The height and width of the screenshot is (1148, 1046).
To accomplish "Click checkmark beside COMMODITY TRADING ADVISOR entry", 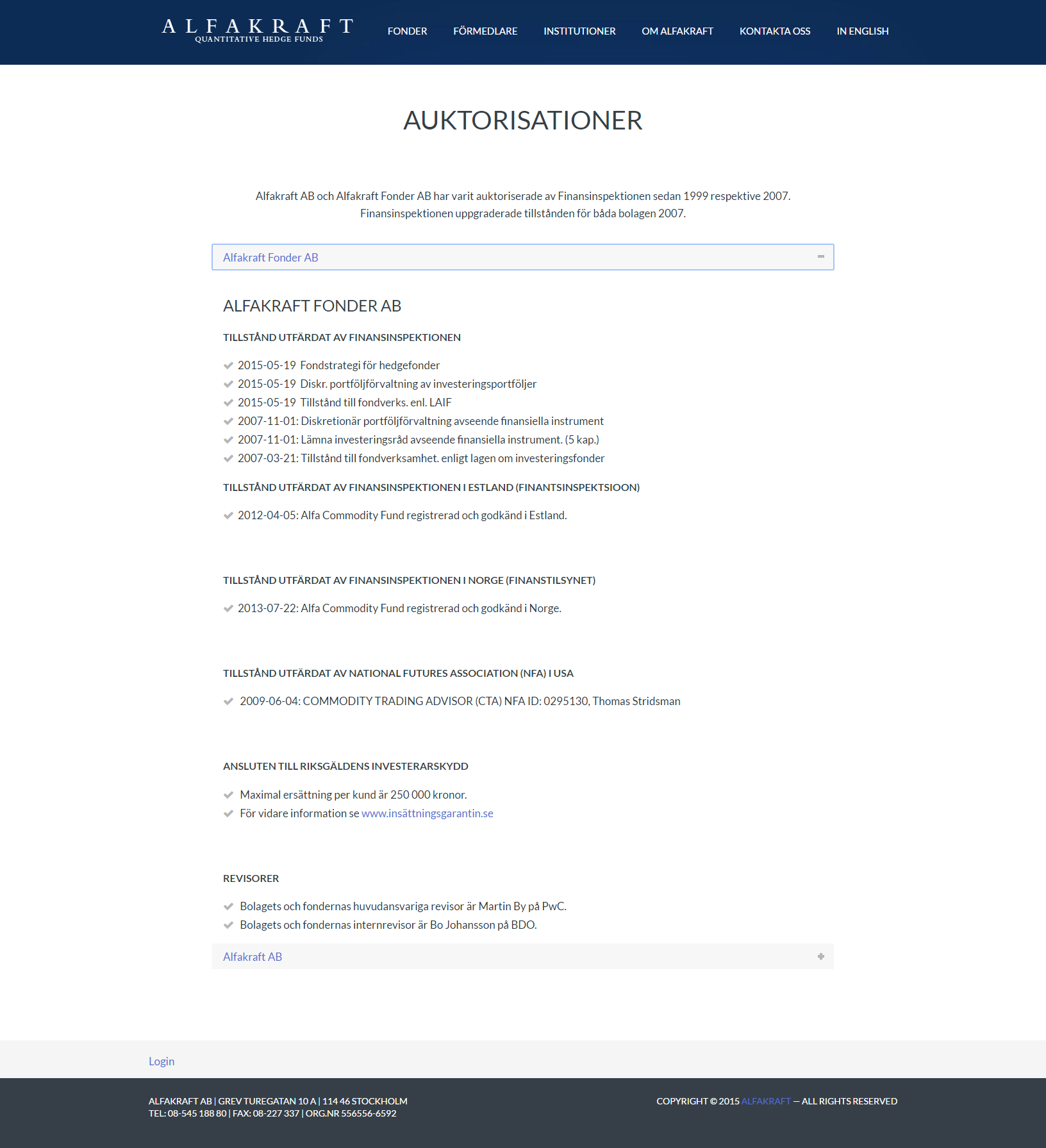I will tap(228, 701).
